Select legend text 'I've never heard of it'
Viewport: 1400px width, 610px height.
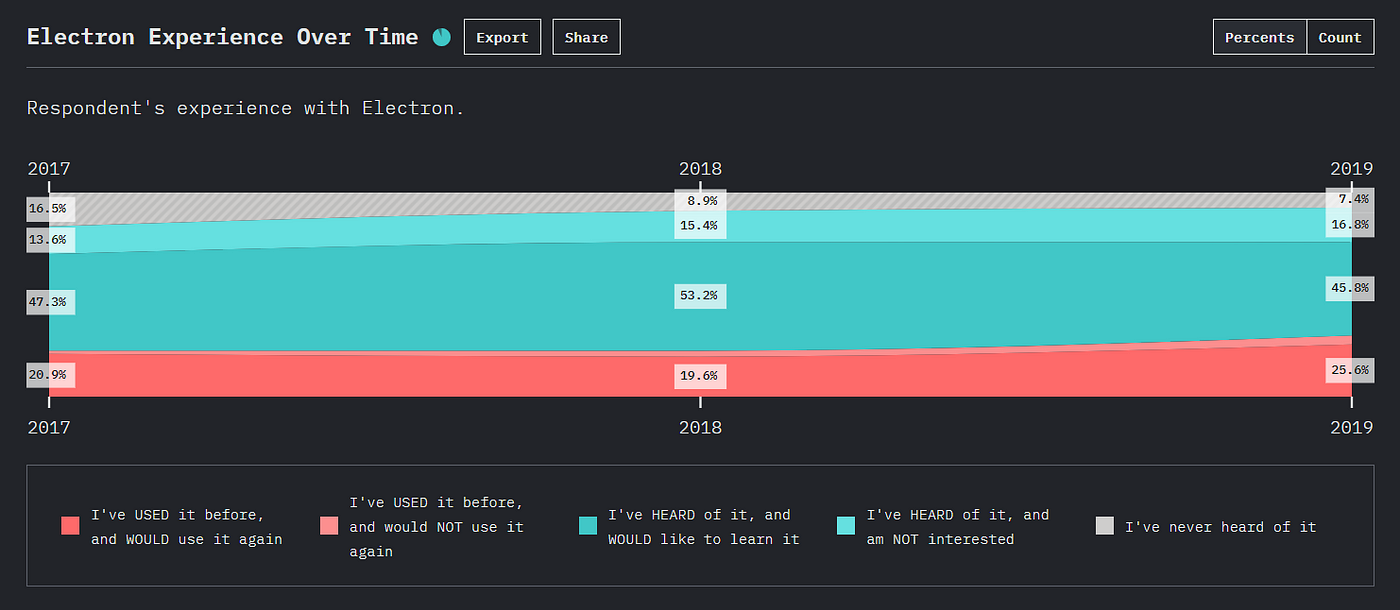(x=1221, y=527)
